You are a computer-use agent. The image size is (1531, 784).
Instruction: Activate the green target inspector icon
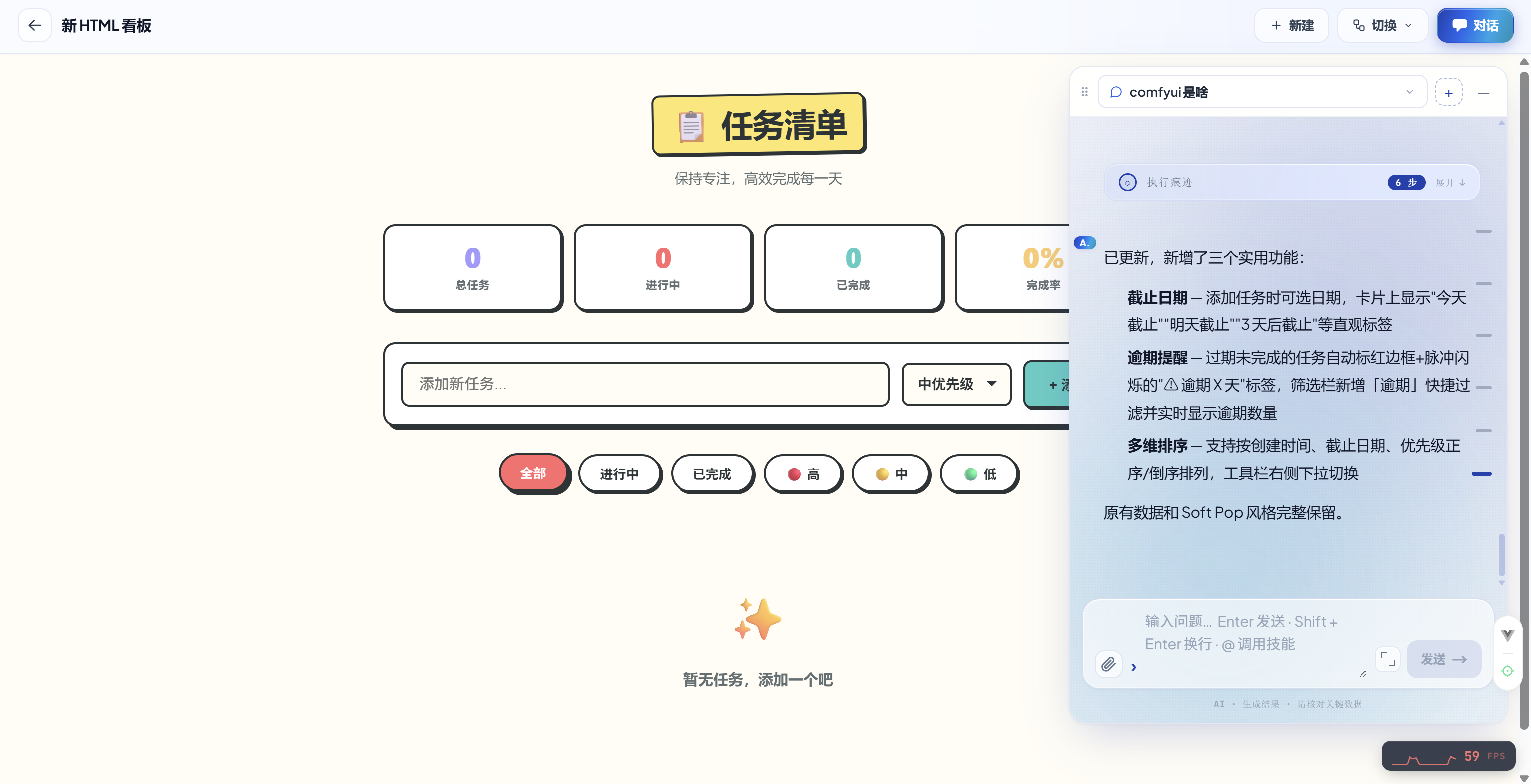click(1507, 671)
